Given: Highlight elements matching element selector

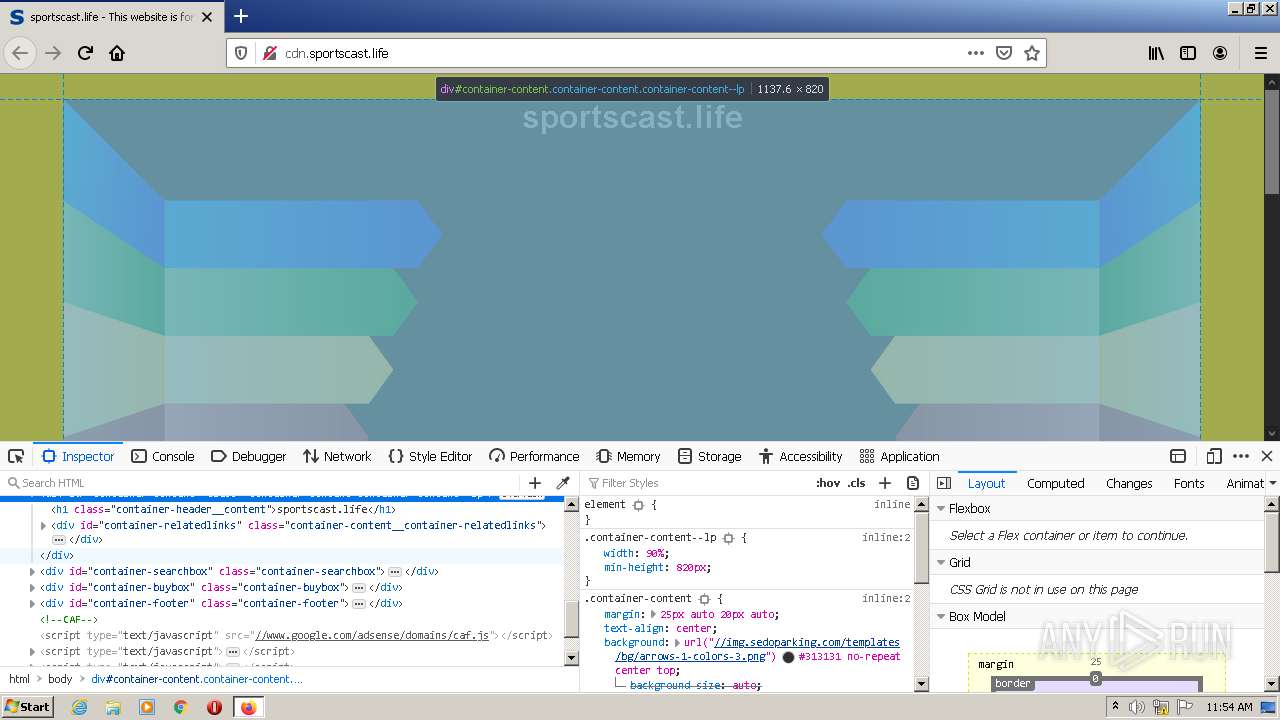Looking at the screenshot, I should pos(638,505).
